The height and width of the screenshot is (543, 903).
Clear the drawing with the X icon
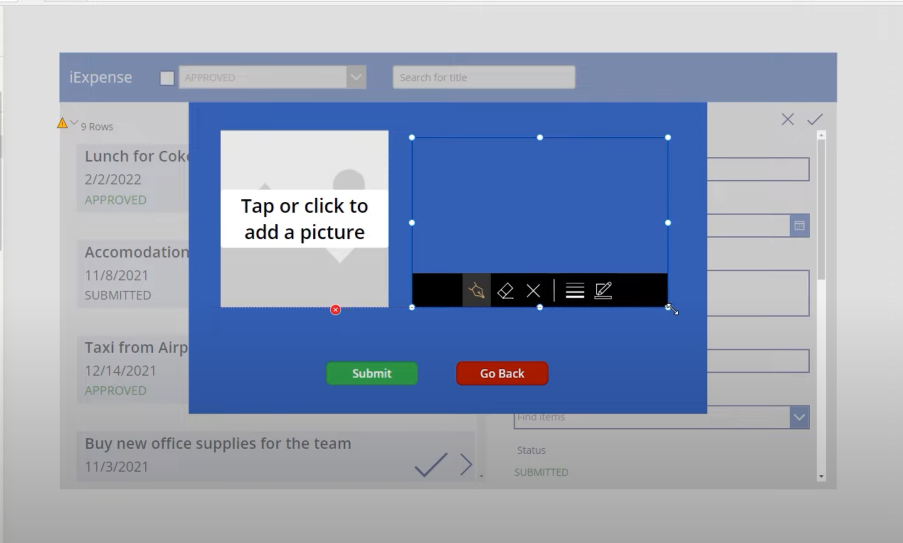pos(533,291)
